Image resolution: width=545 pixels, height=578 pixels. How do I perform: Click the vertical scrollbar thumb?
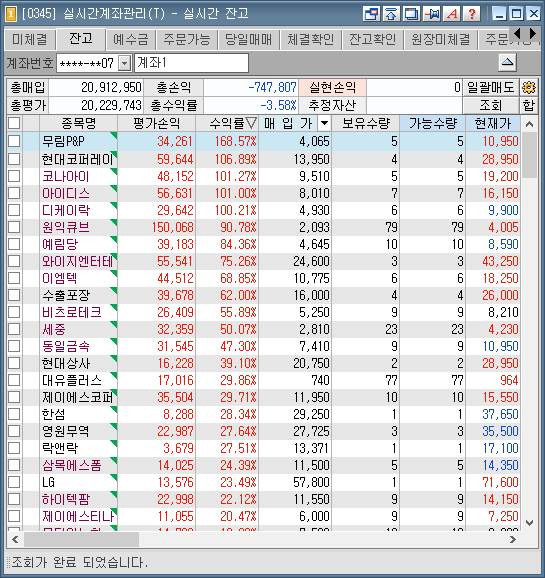coord(530,155)
